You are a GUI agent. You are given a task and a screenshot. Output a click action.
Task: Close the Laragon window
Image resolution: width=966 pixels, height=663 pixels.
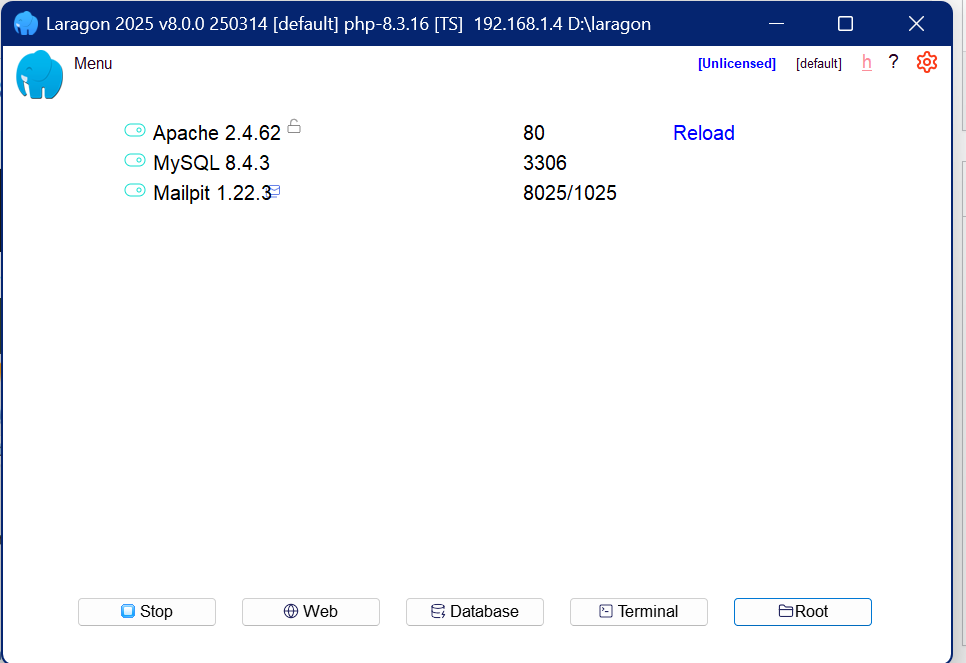point(916,24)
